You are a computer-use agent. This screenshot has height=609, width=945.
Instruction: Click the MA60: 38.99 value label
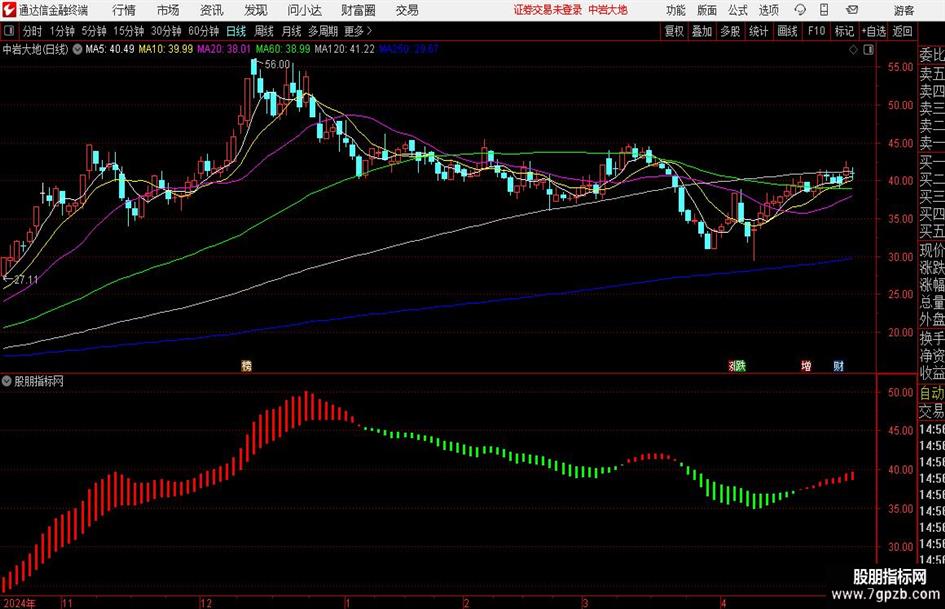pos(283,49)
